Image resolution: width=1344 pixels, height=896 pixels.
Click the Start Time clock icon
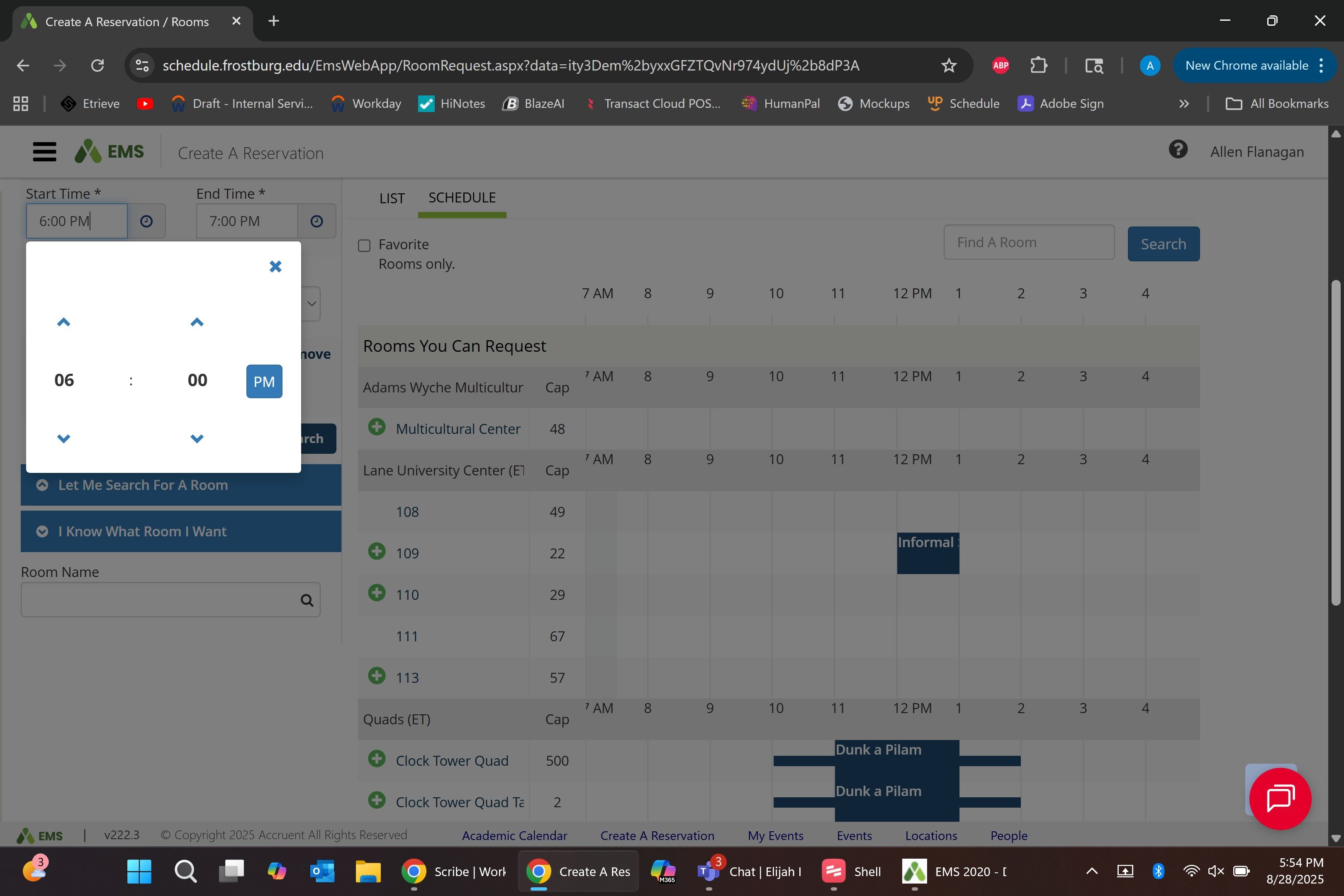pyautogui.click(x=146, y=221)
